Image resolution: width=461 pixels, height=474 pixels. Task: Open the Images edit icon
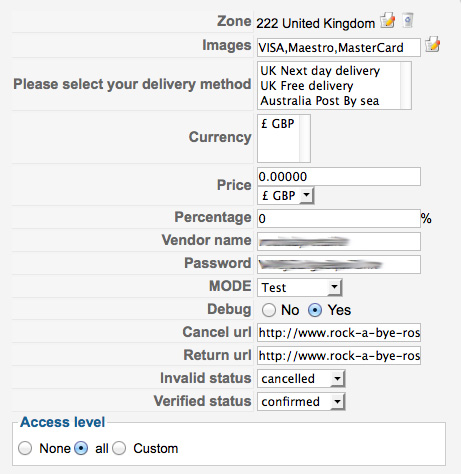click(x=432, y=44)
